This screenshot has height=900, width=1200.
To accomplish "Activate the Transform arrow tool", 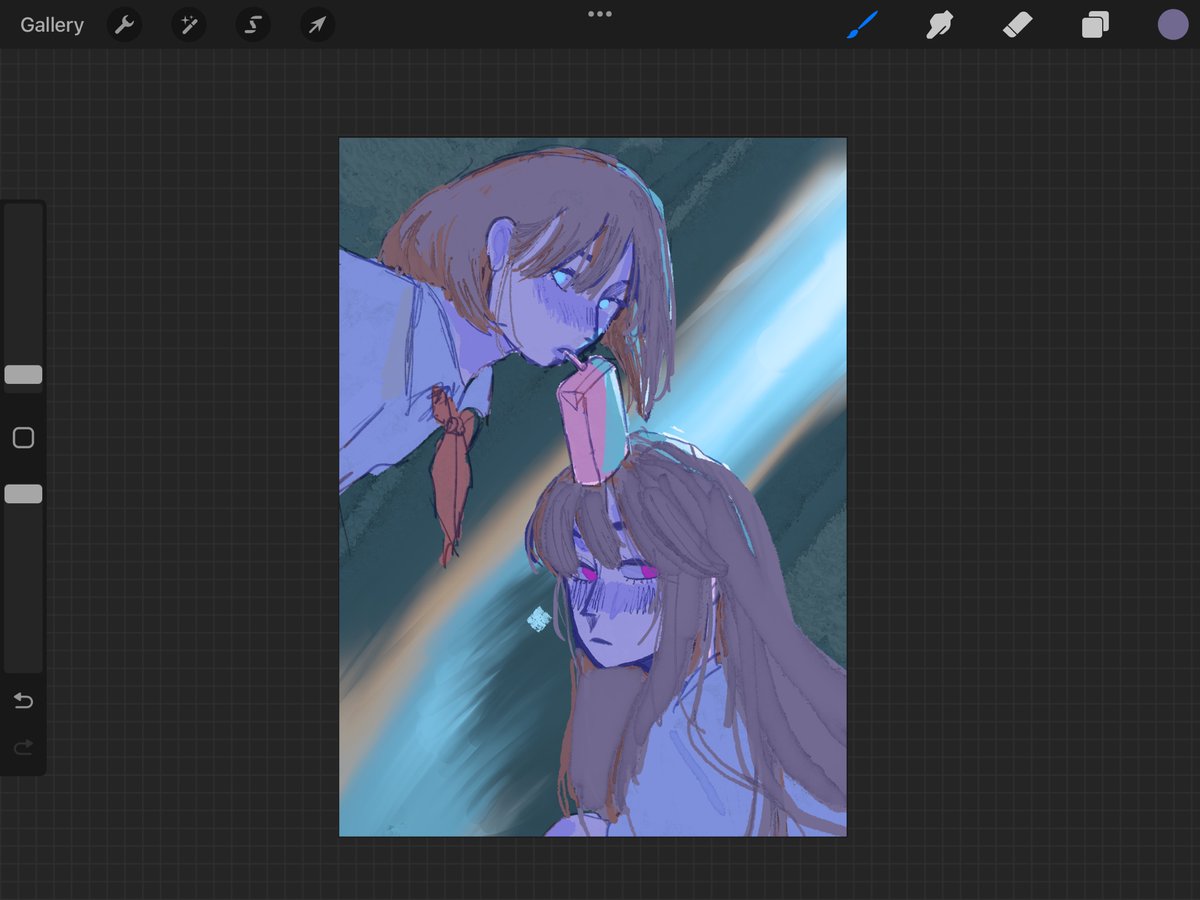I will (x=317, y=25).
